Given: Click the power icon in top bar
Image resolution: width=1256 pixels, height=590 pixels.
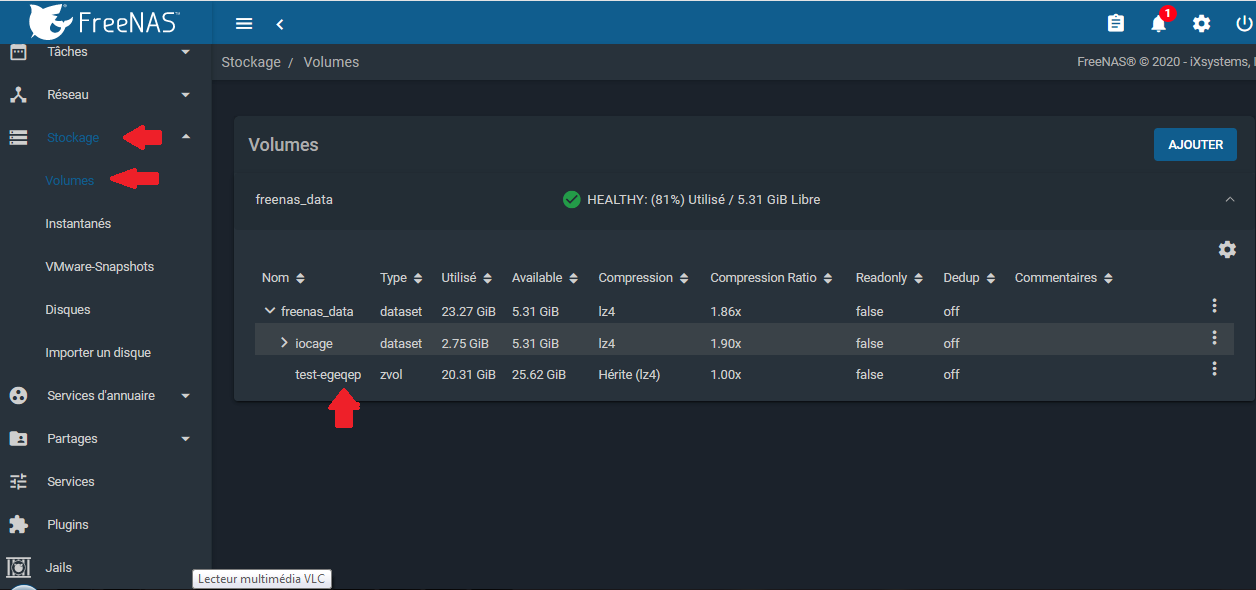Looking at the screenshot, I should [1243, 24].
